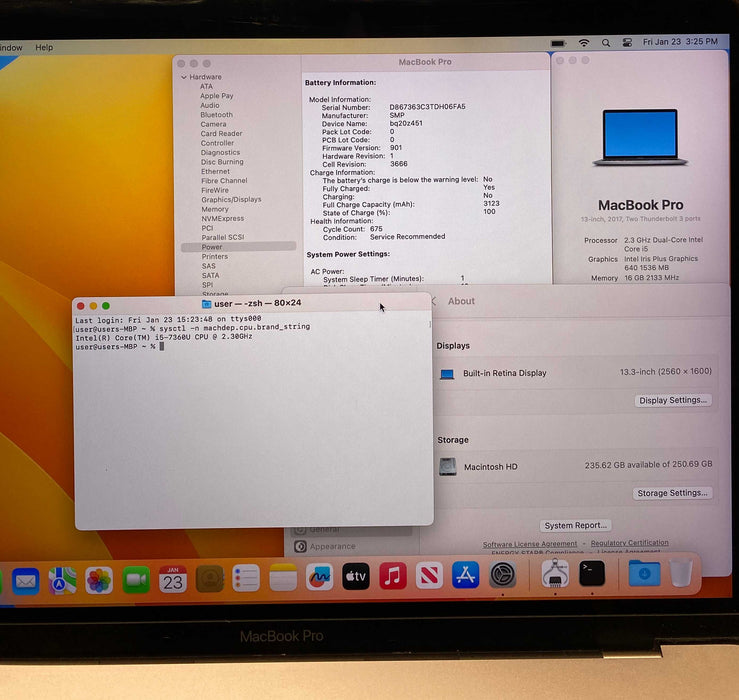The image size is (739, 700).
Task: Launch Reminders from the Dock
Action: (246, 578)
